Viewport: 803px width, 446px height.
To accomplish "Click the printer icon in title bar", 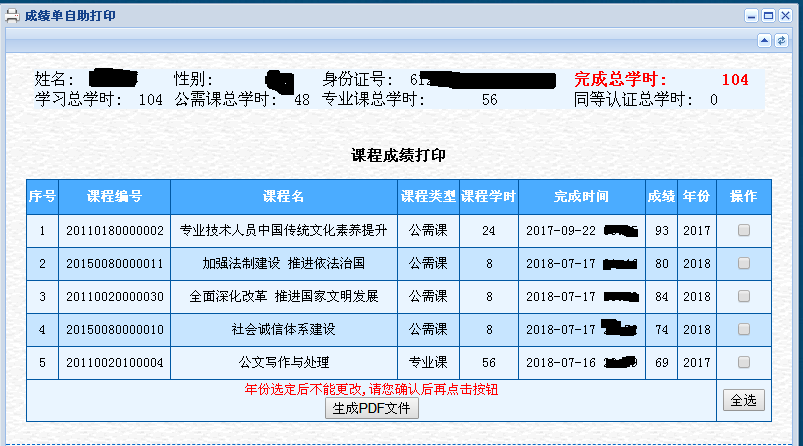I will pyautogui.click(x=13, y=15).
